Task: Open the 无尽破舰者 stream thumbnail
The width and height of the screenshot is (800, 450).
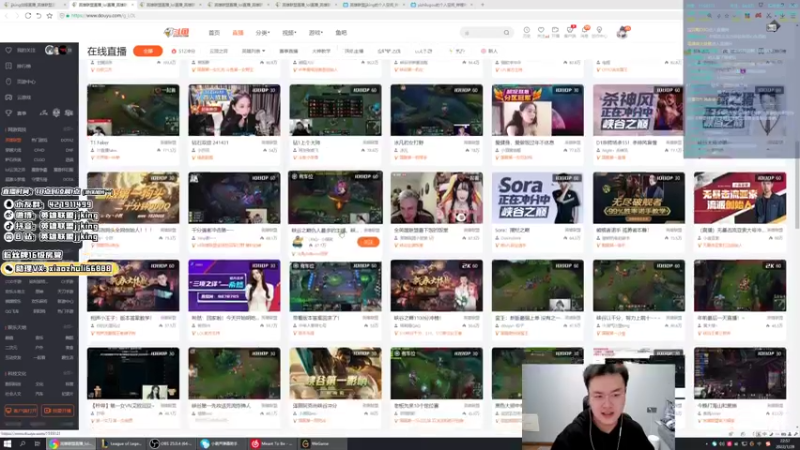Action: pyautogui.click(x=639, y=198)
